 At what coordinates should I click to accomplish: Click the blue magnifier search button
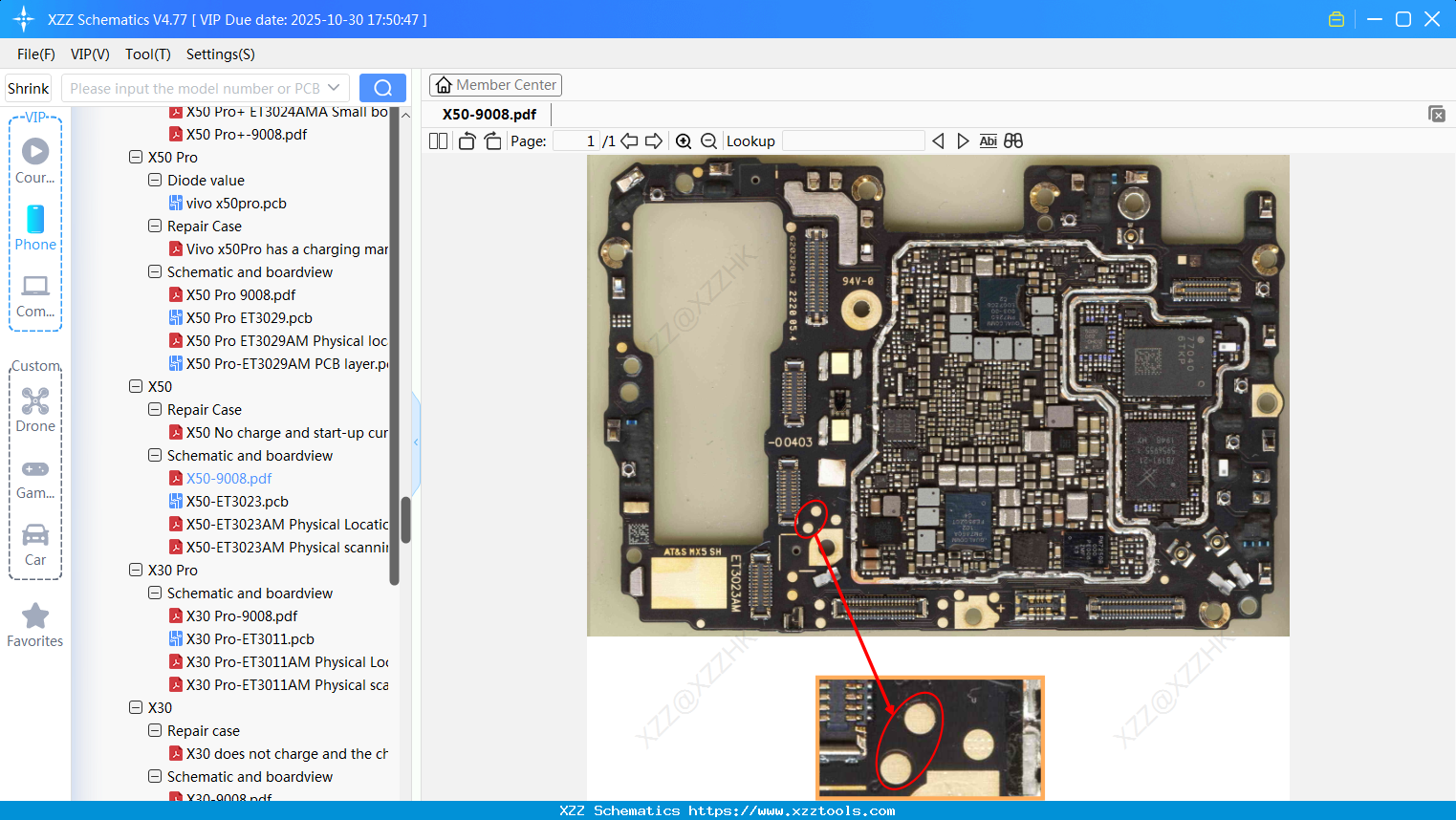click(x=382, y=88)
